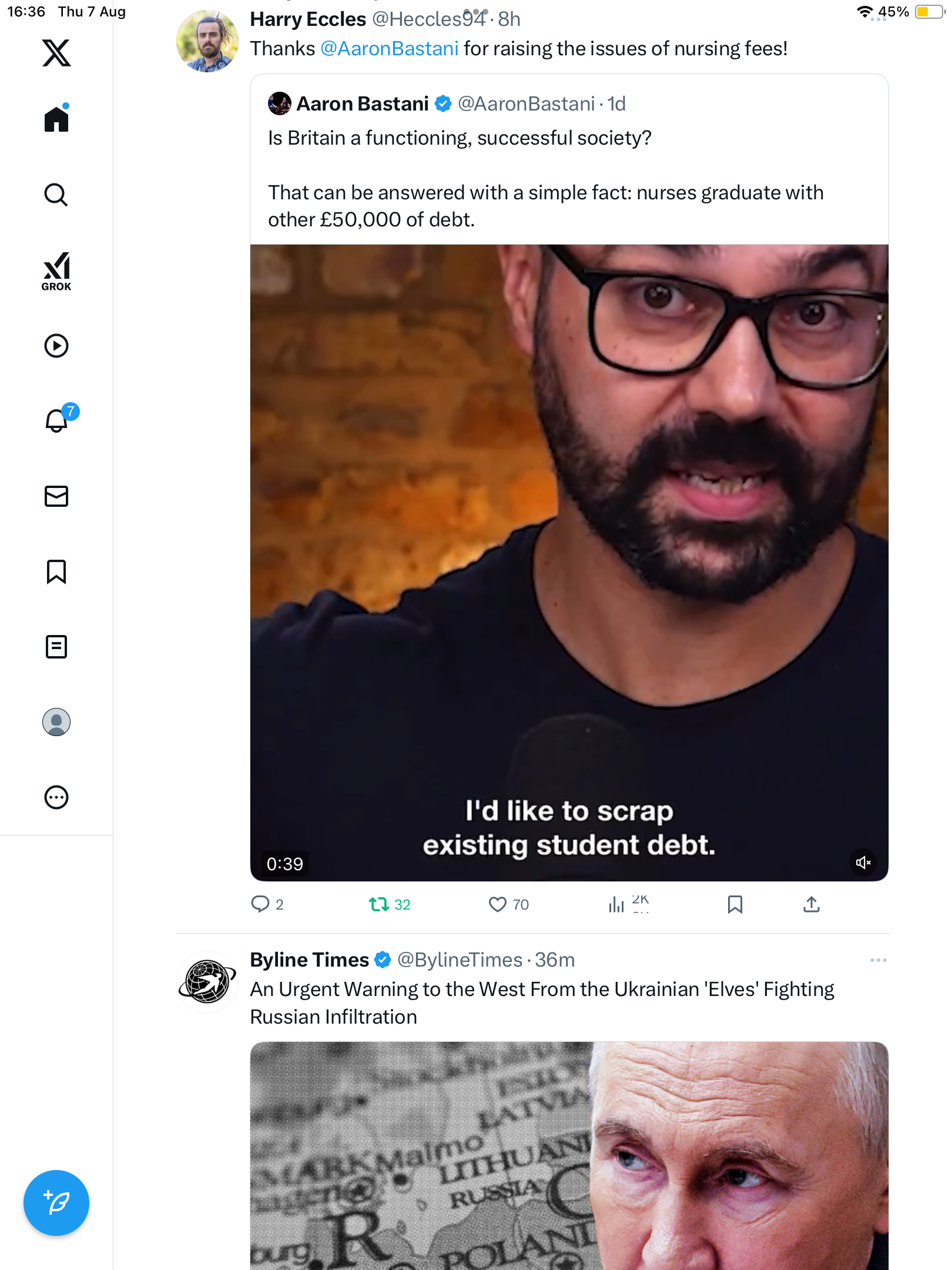952x1270 pixels.
Task: Go to the Home timeline
Action: (x=56, y=119)
